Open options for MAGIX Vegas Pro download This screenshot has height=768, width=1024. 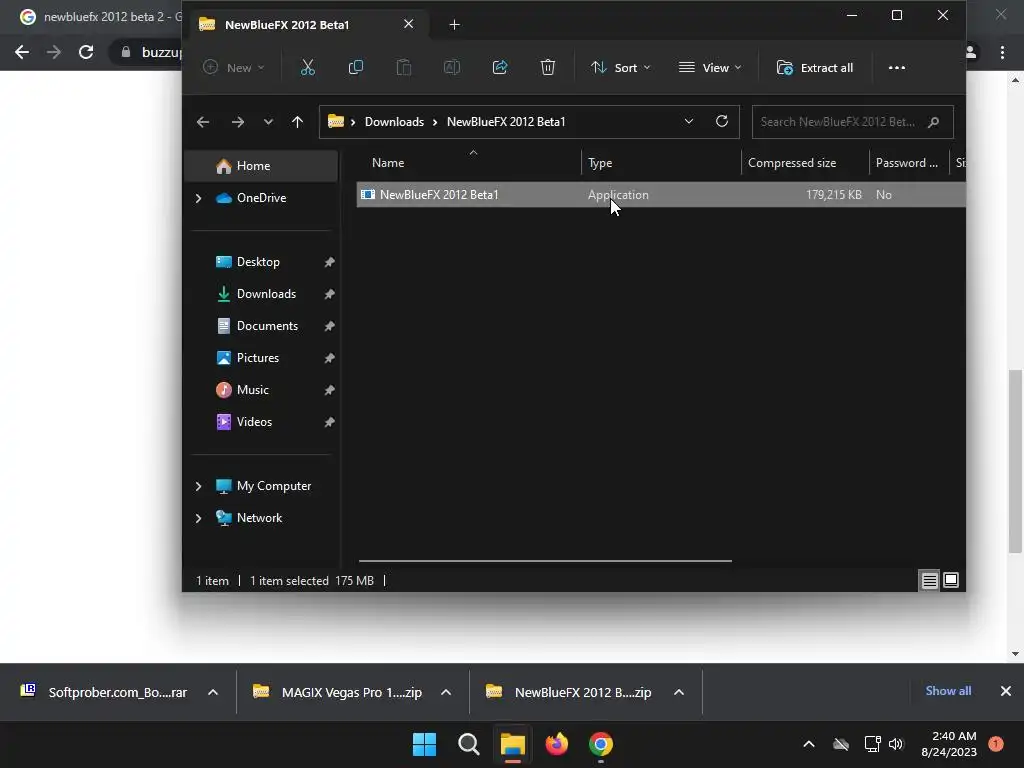click(446, 692)
